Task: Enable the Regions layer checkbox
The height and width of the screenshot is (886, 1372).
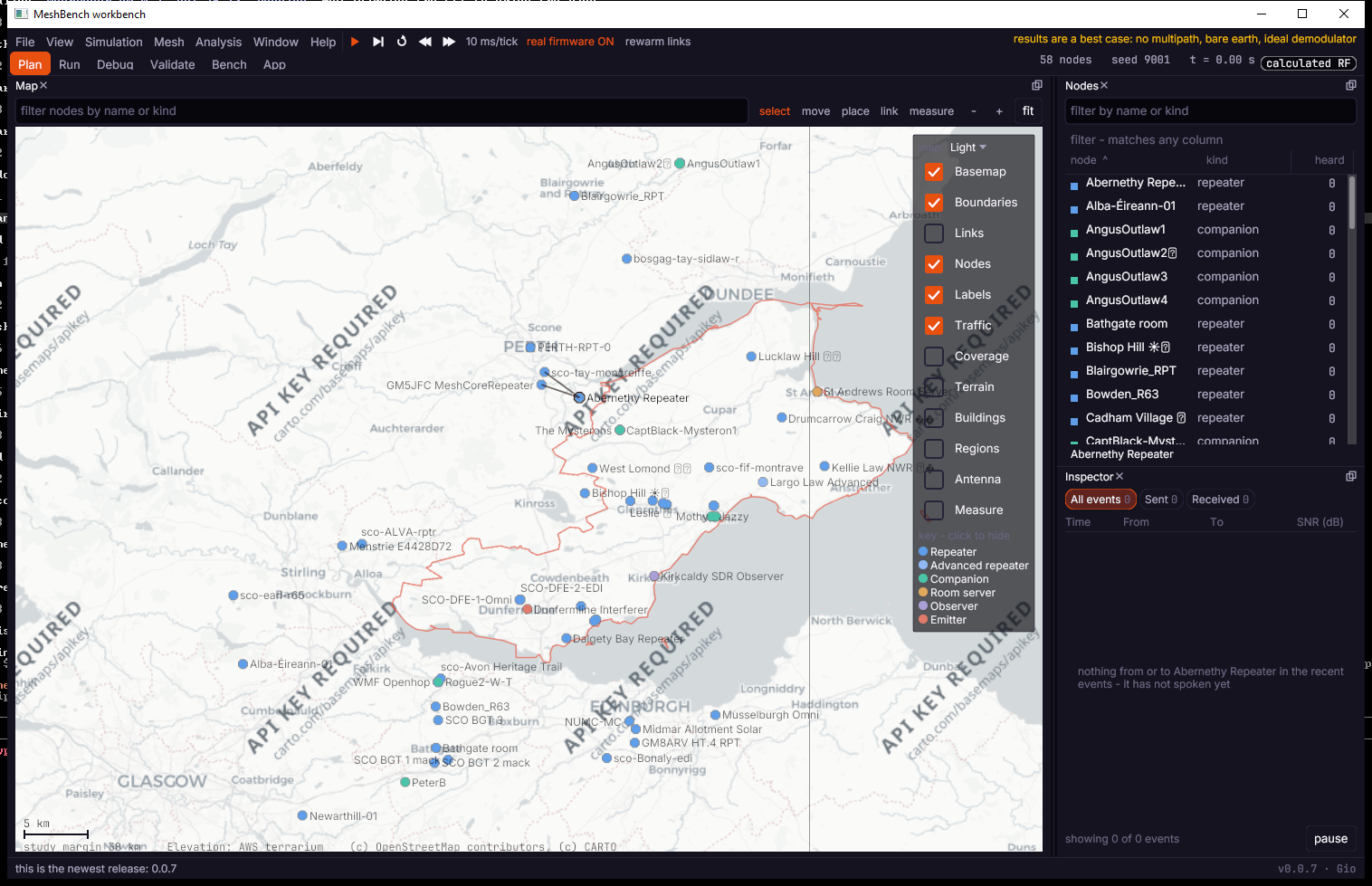Action: (934, 449)
